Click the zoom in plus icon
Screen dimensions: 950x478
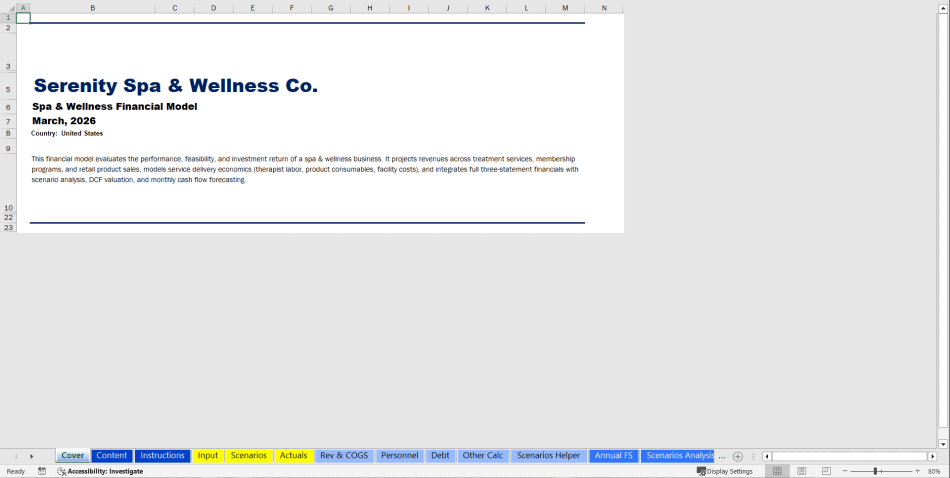(917, 471)
